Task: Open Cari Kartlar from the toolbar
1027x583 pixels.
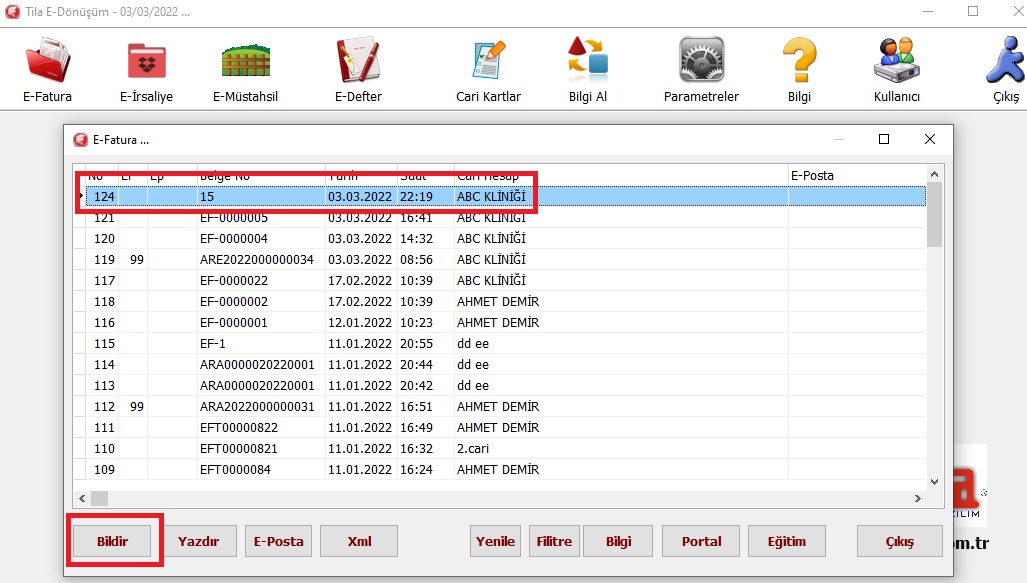Action: (488, 60)
